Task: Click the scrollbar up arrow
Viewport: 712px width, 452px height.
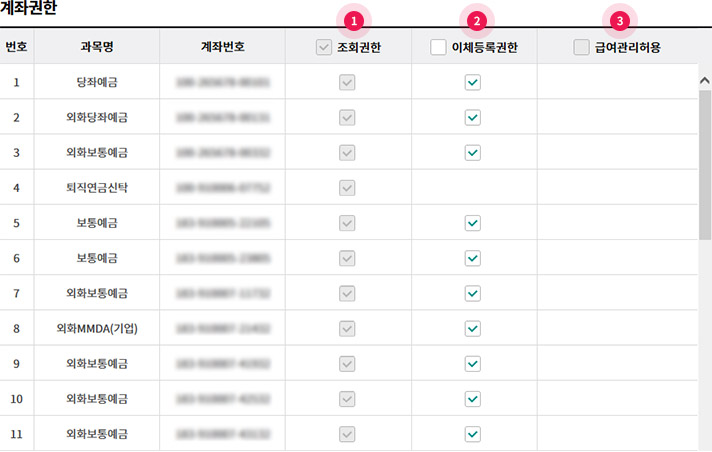Action: (705, 79)
